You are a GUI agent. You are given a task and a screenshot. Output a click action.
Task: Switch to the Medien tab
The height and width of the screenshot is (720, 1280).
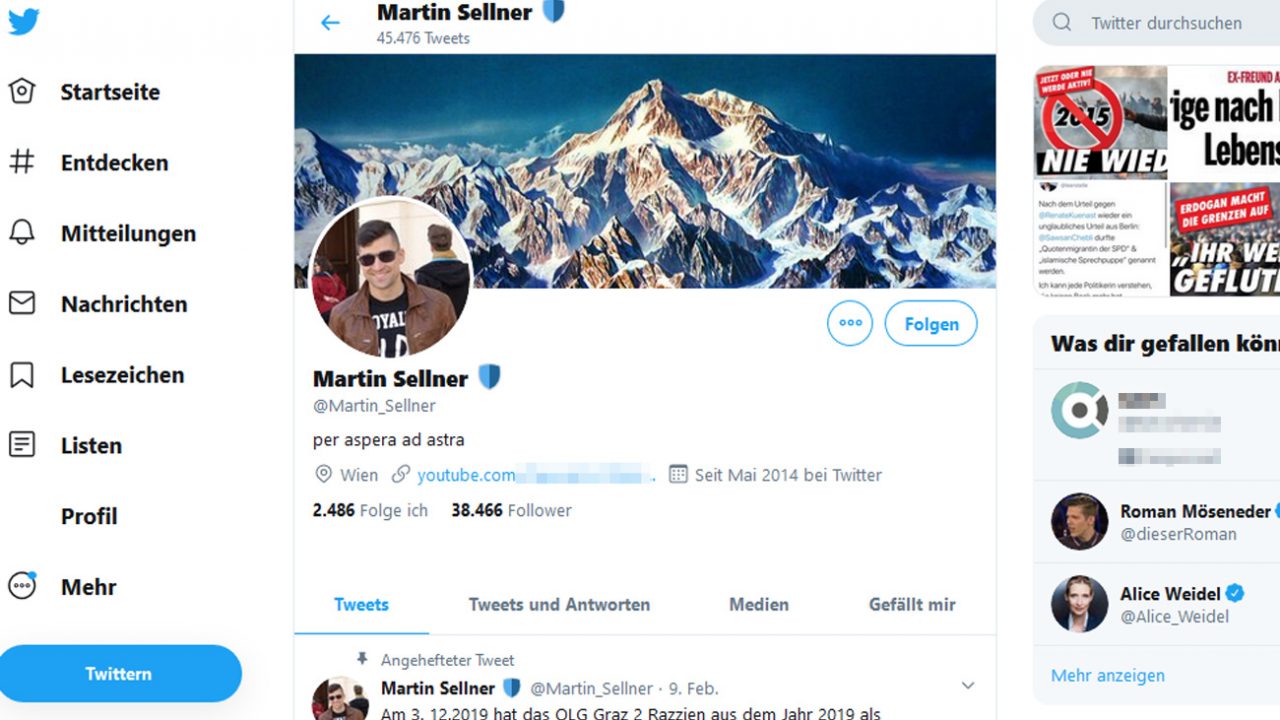click(758, 605)
